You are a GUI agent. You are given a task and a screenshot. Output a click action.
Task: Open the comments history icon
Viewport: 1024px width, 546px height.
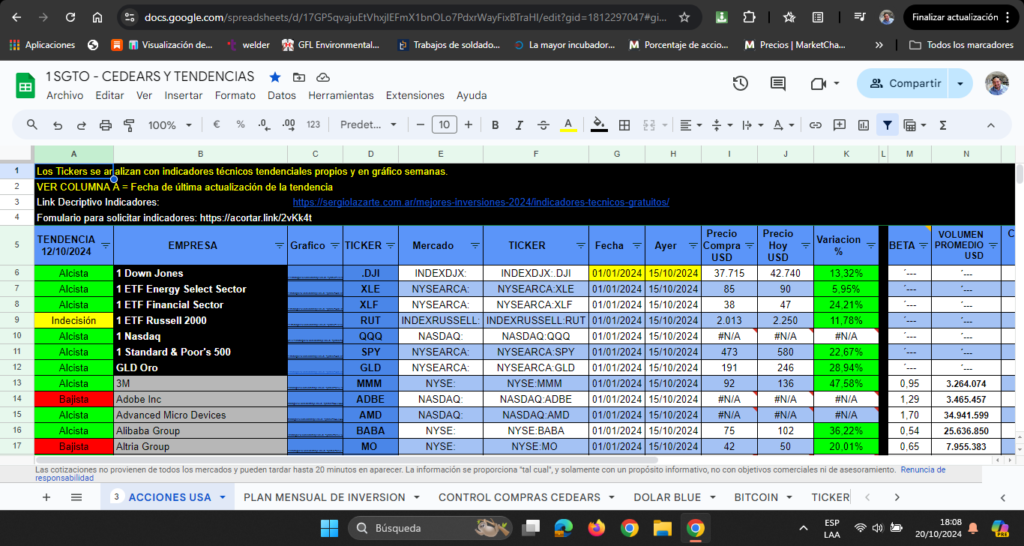(x=778, y=84)
